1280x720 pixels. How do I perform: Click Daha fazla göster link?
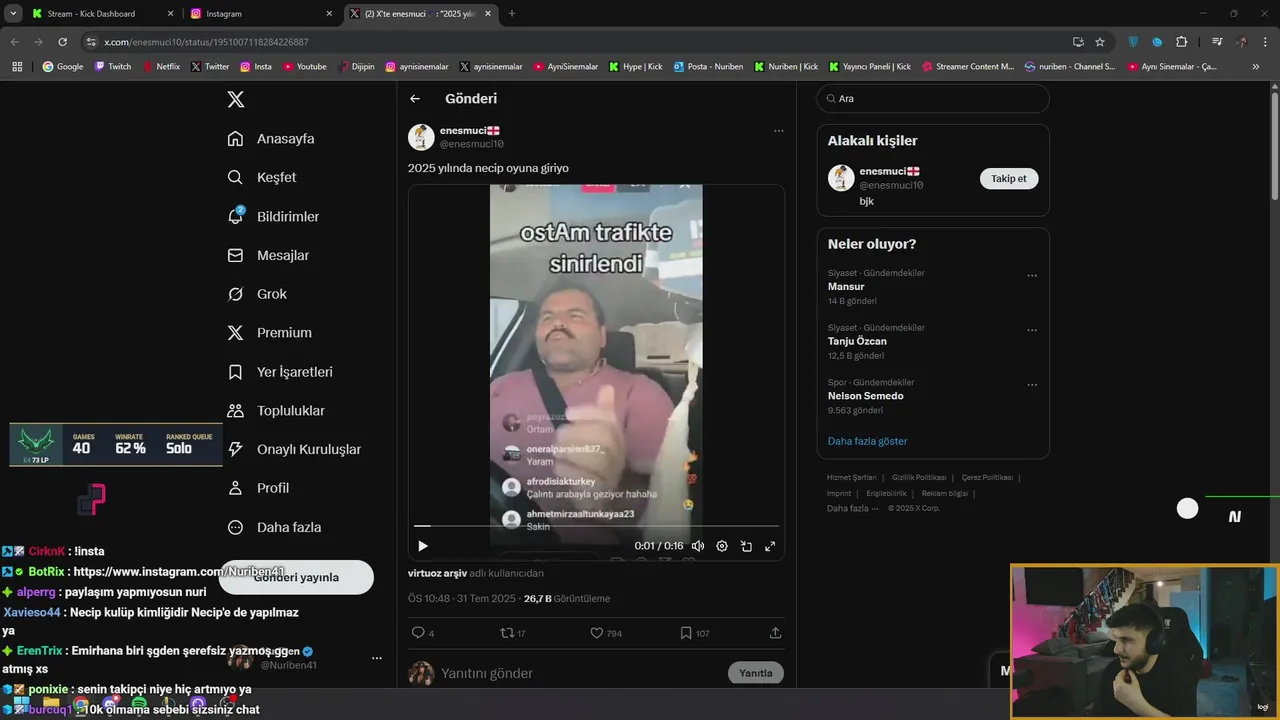(x=867, y=441)
